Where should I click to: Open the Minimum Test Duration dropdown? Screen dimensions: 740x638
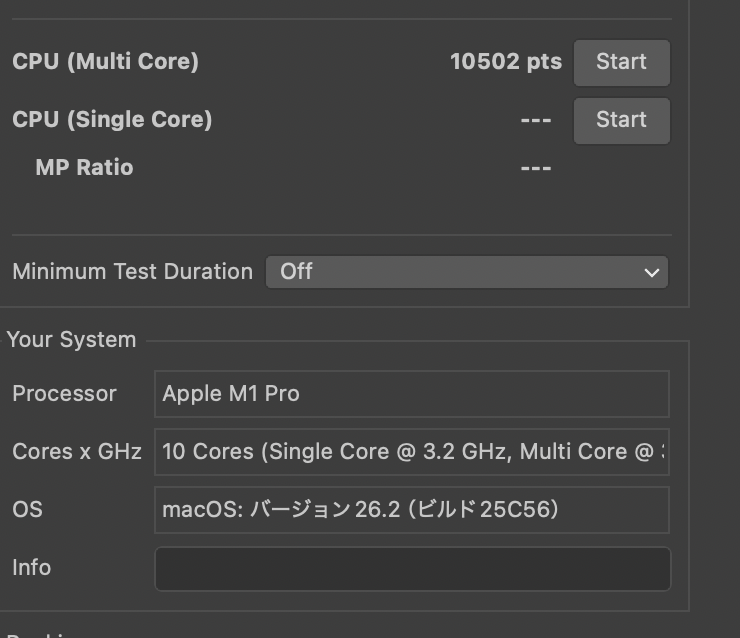coord(466,272)
